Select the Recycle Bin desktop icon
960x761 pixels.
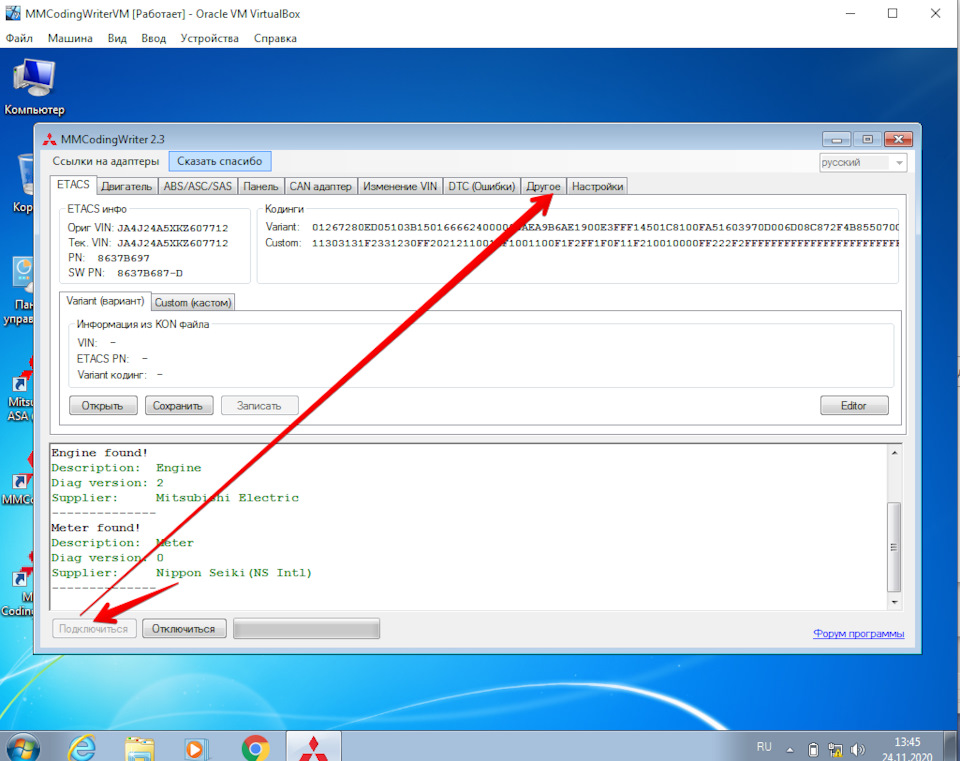coord(24,182)
